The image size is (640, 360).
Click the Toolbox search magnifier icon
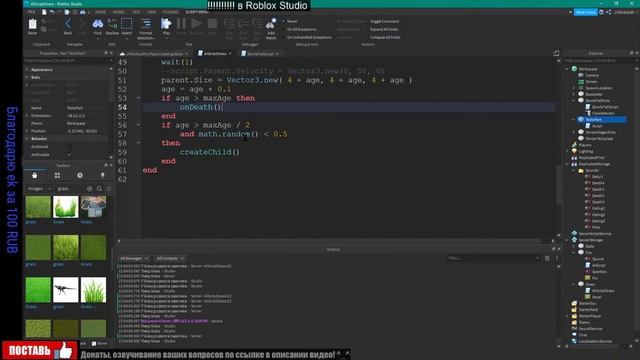click(x=99, y=189)
